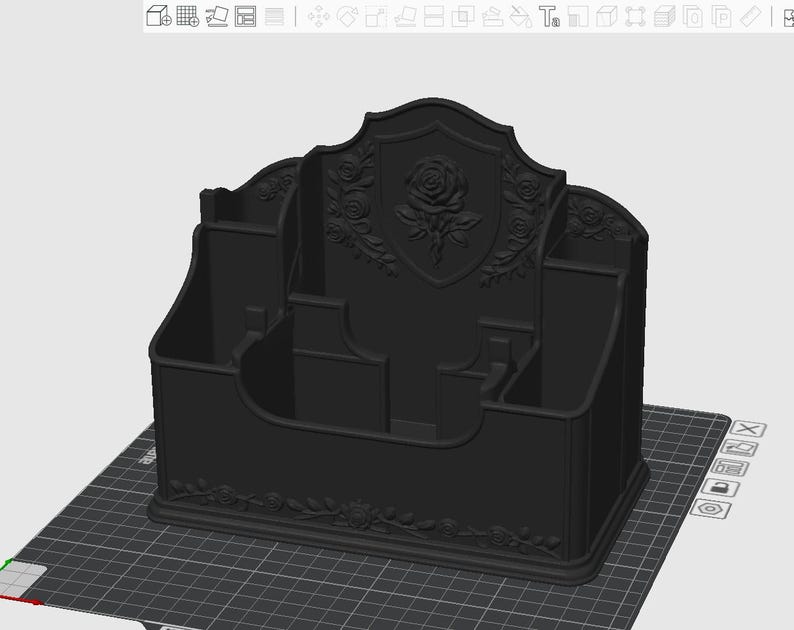This screenshot has width=794, height=630.
Task: Click the outlined cube tool icon
Action: coord(607,17)
